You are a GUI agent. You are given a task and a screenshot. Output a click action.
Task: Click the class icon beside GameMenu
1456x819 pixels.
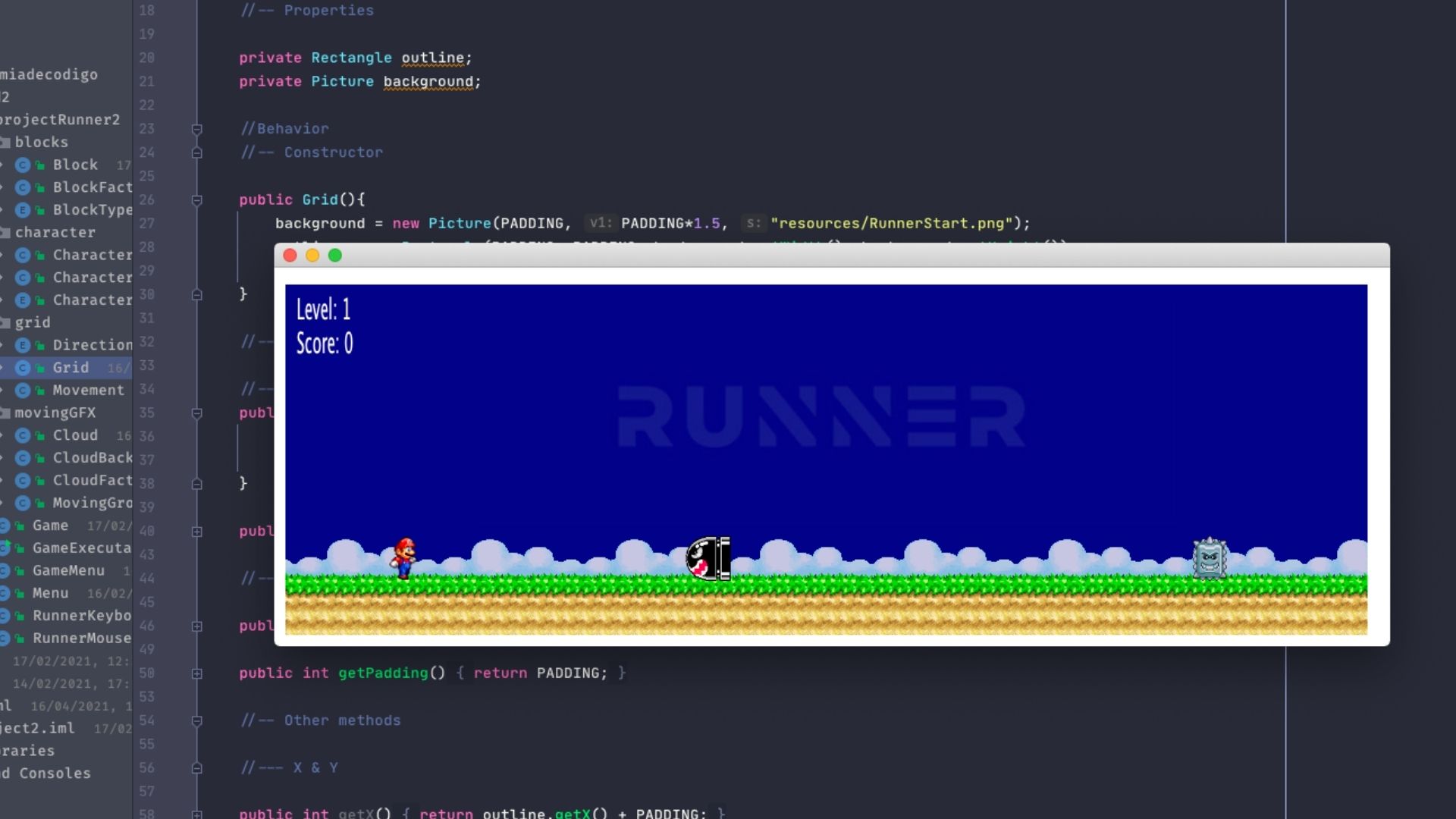click(5, 571)
